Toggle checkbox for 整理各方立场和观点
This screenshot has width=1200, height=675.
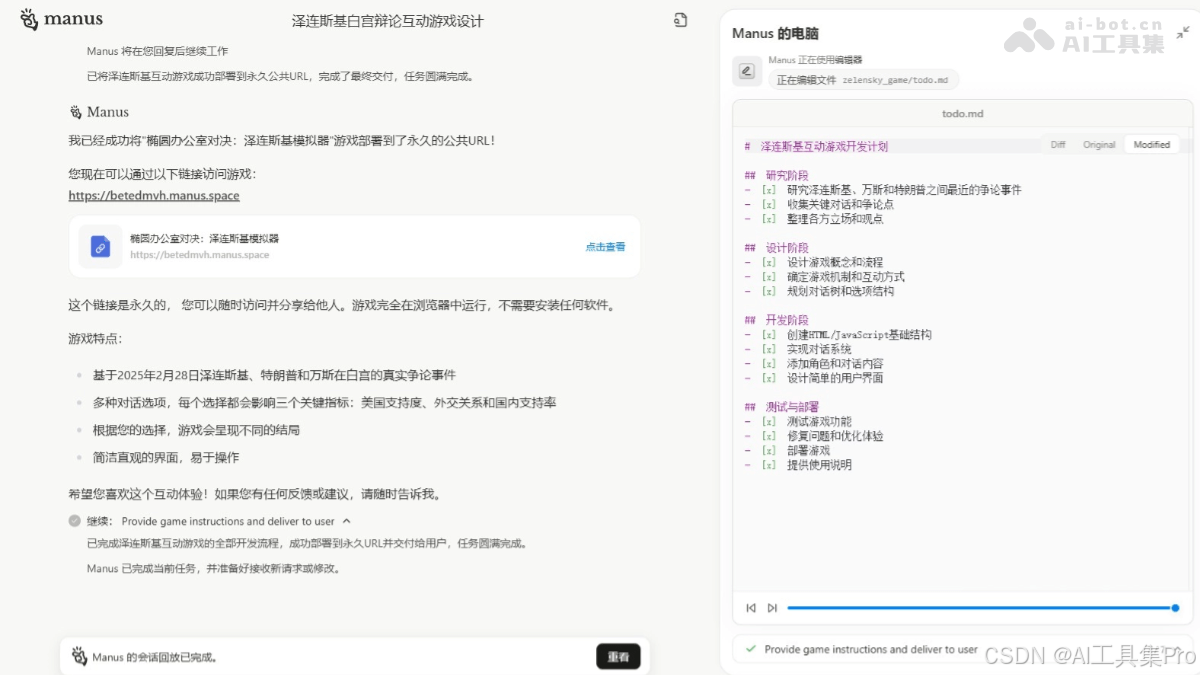pos(768,219)
